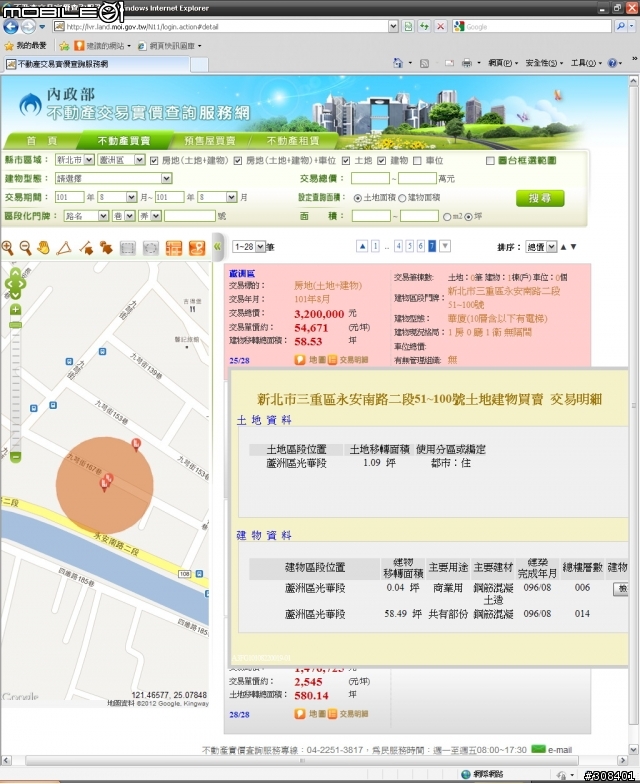Click the dashed circle selection tool
The width and height of the screenshot is (640, 784).
pos(150,248)
